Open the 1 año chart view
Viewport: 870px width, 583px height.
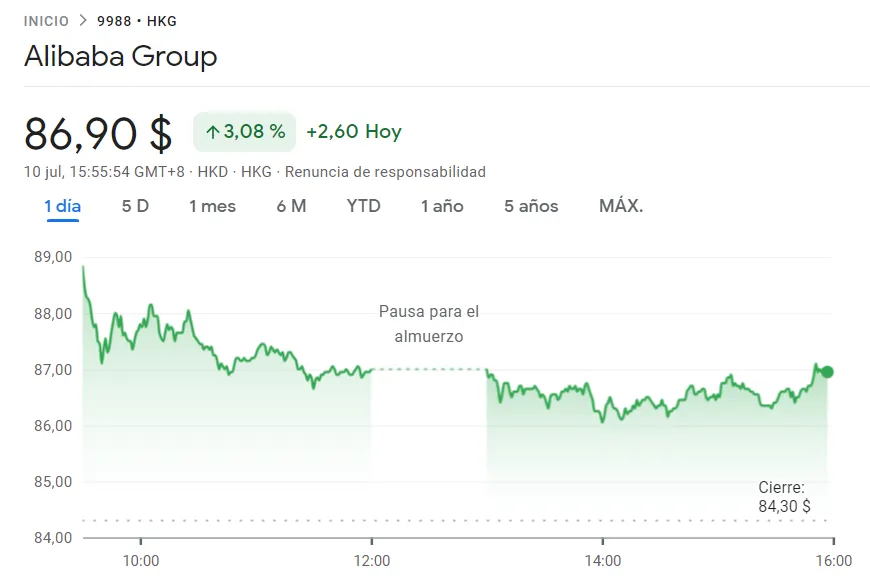442,206
